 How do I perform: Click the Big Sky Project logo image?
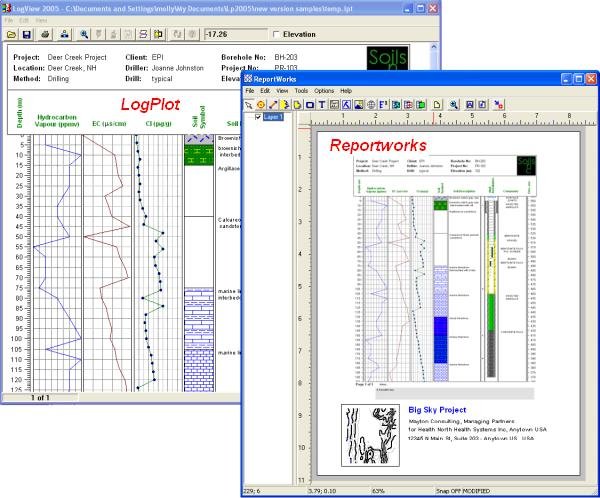click(x=370, y=435)
